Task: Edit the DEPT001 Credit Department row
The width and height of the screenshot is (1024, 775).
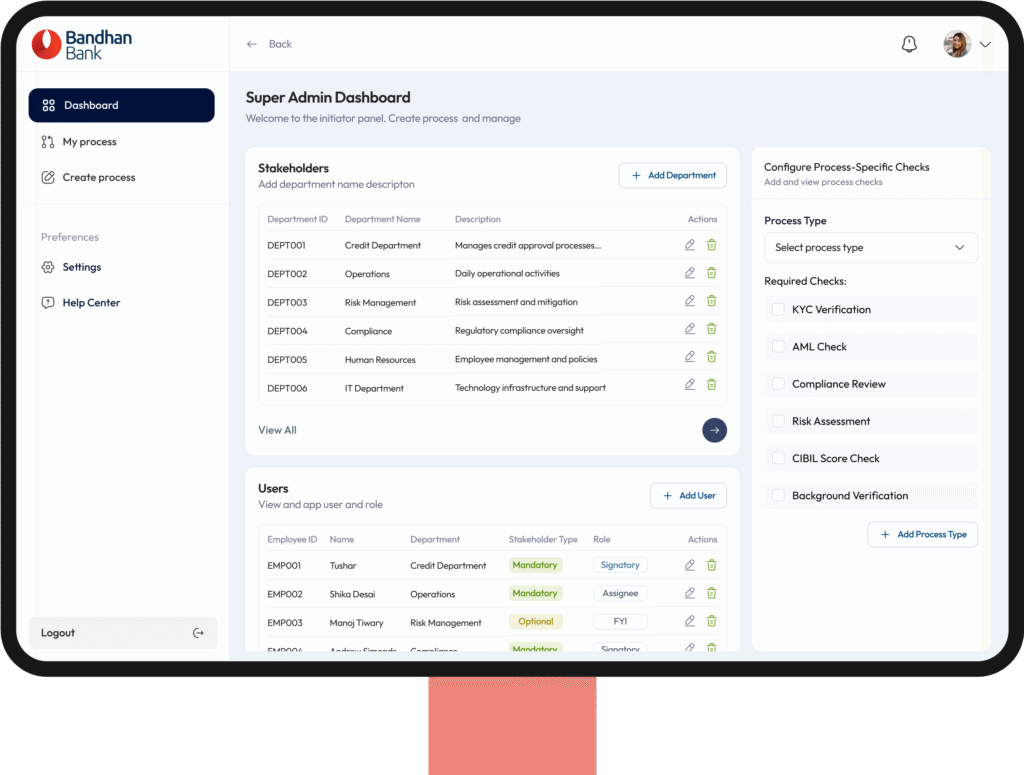Action: pos(690,245)
